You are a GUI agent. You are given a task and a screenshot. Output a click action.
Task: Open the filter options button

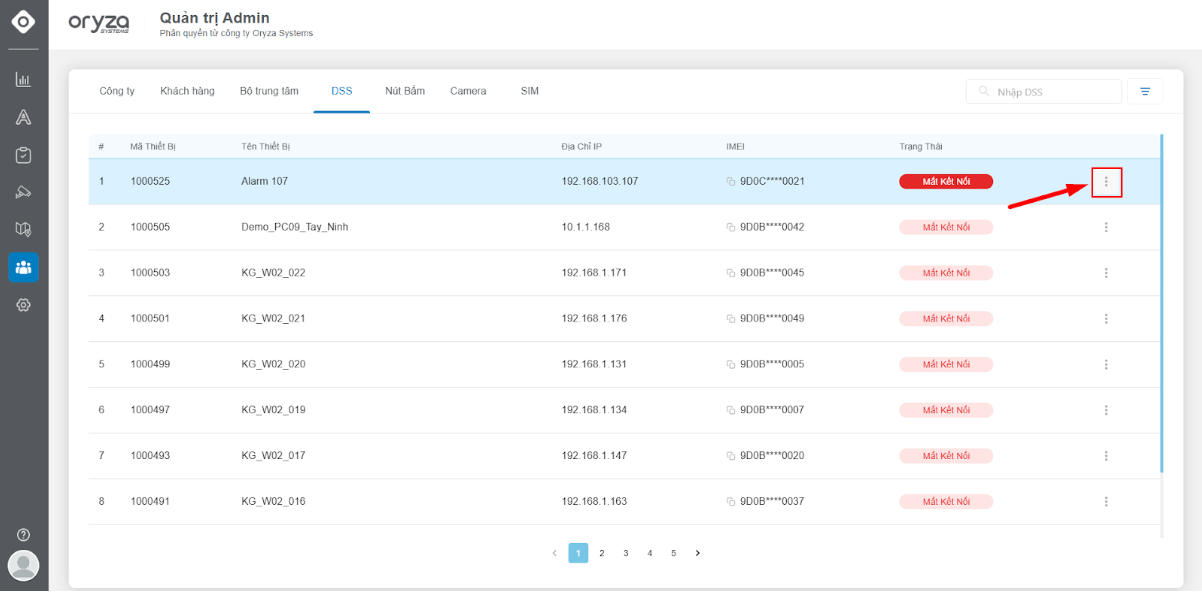click(x=1145, y=92)
